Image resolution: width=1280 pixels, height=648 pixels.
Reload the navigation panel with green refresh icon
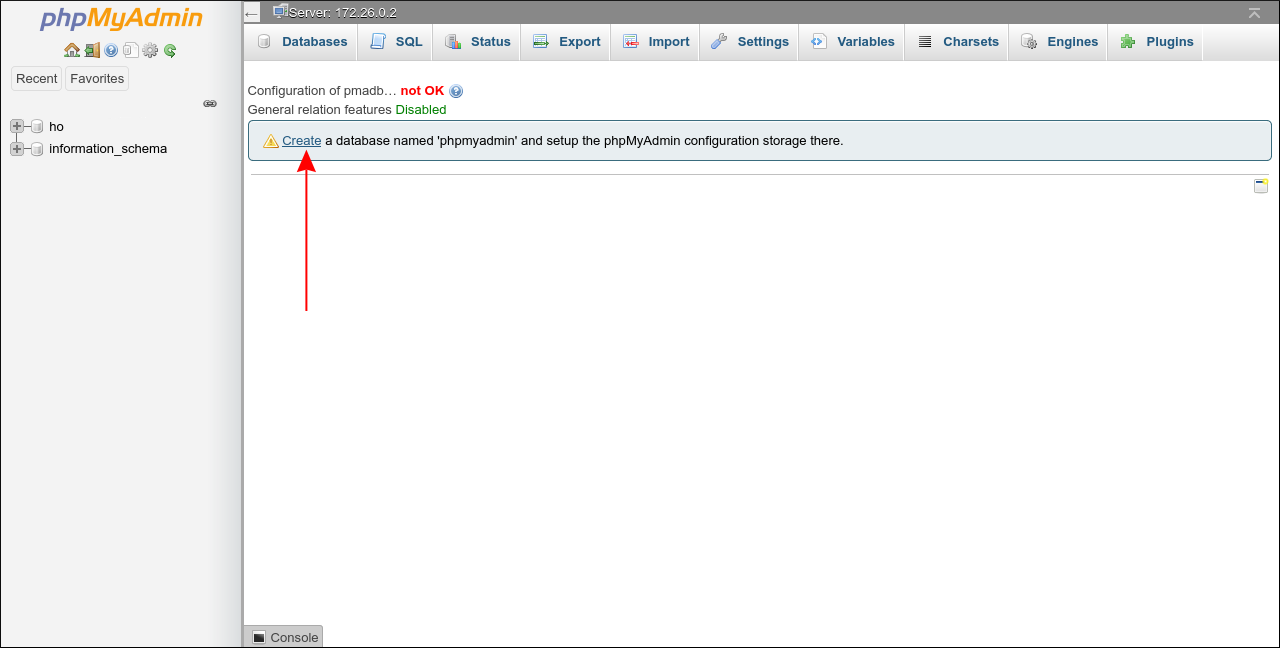click(170, 48)
